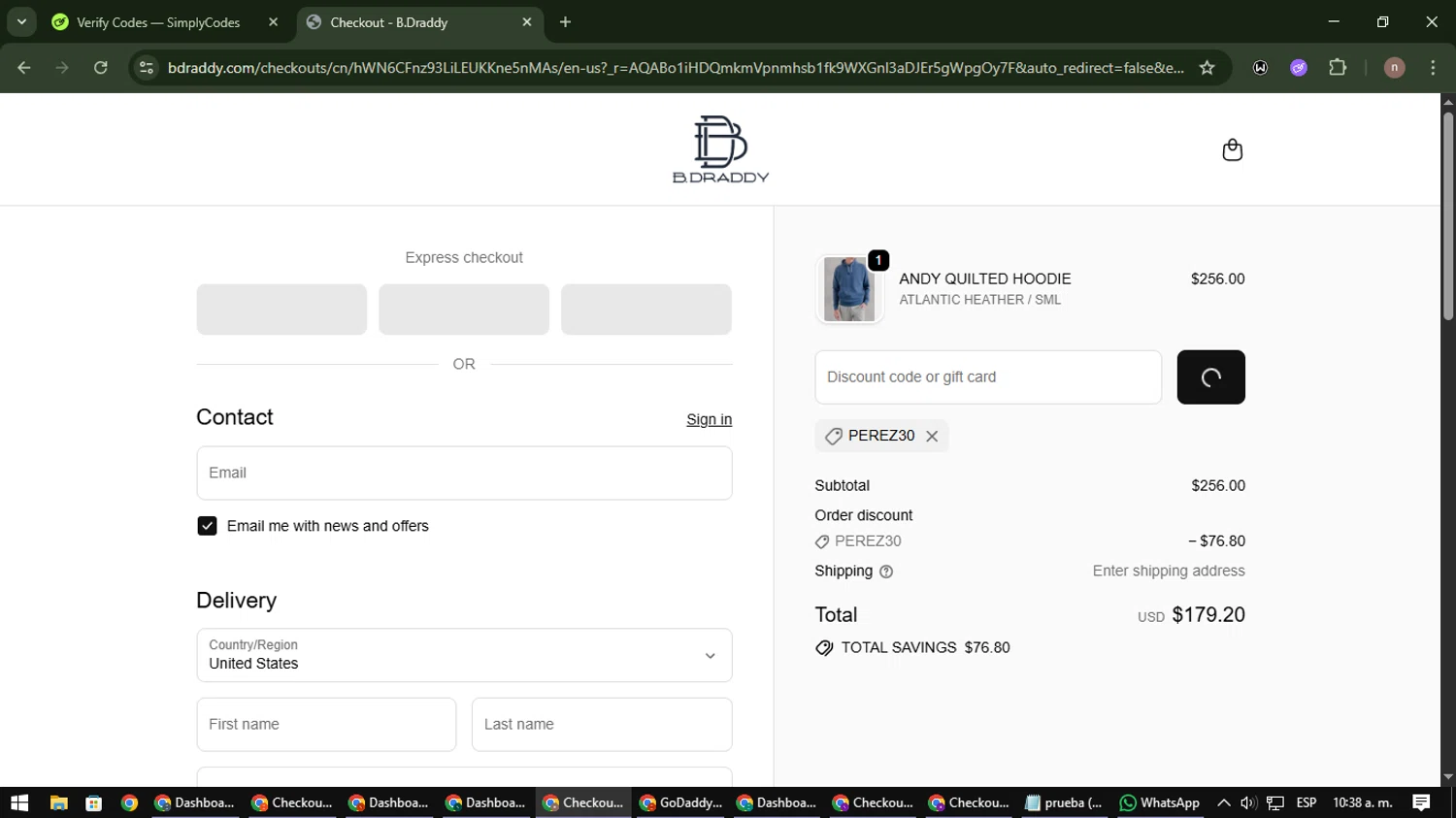The image size is (1456, 818).
Task: Click the Andy Quilted Hoodie thumbnail
Action: tap(849, 289)
